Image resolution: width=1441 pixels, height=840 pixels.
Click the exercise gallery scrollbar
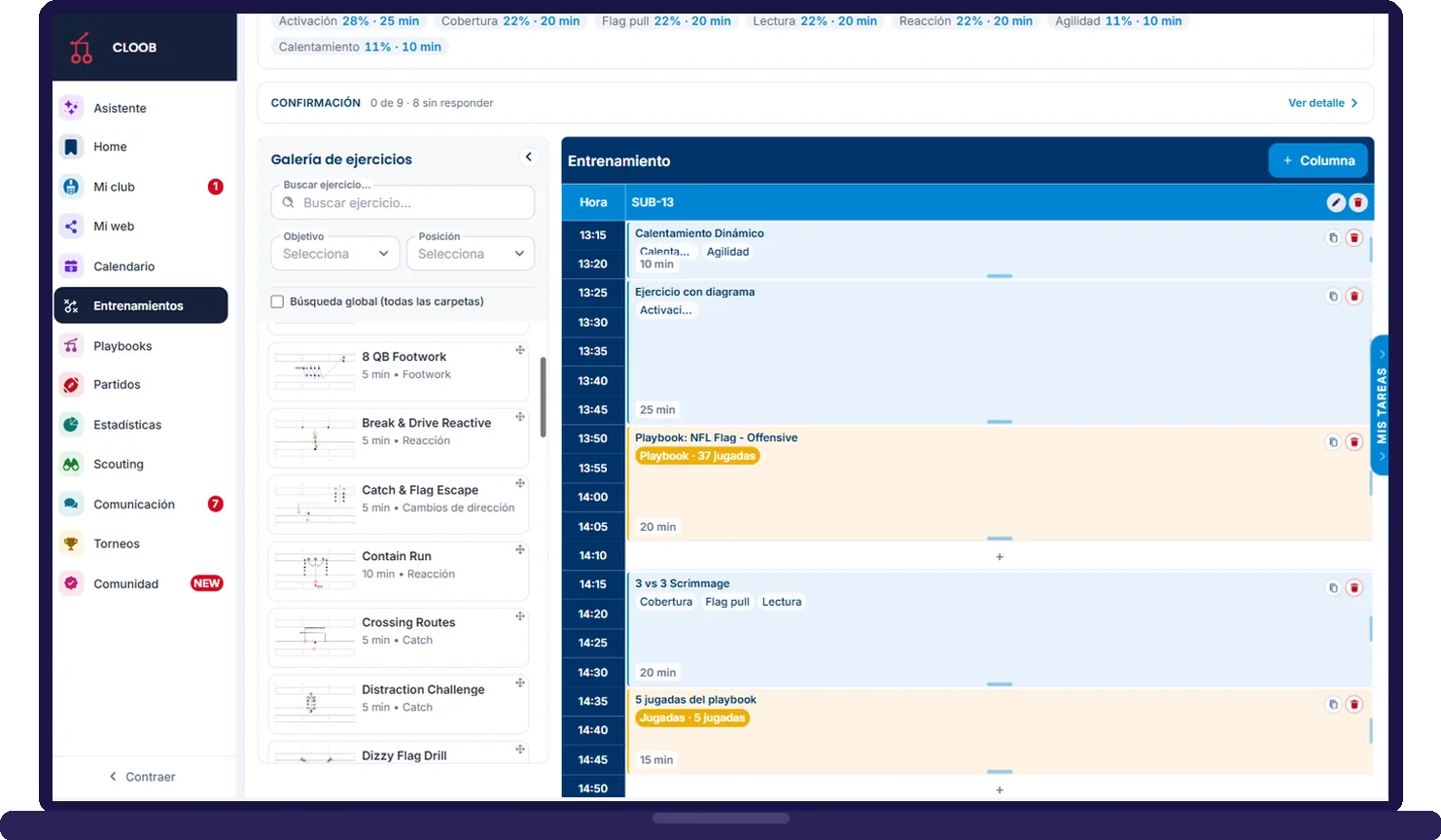coord(543,397)
